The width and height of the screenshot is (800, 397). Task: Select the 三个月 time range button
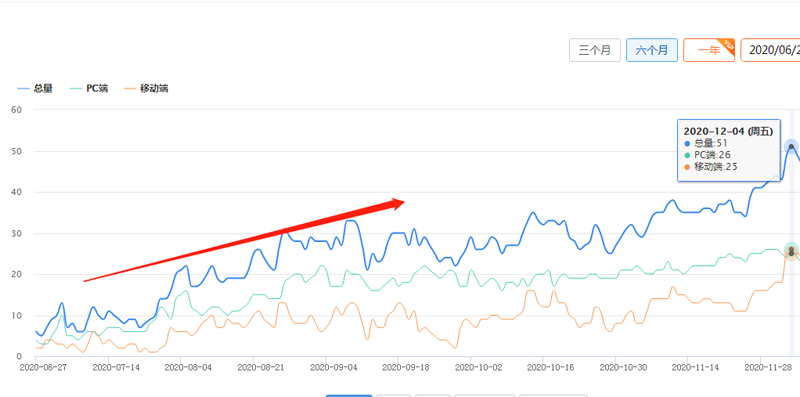click(x=595, y=50)
